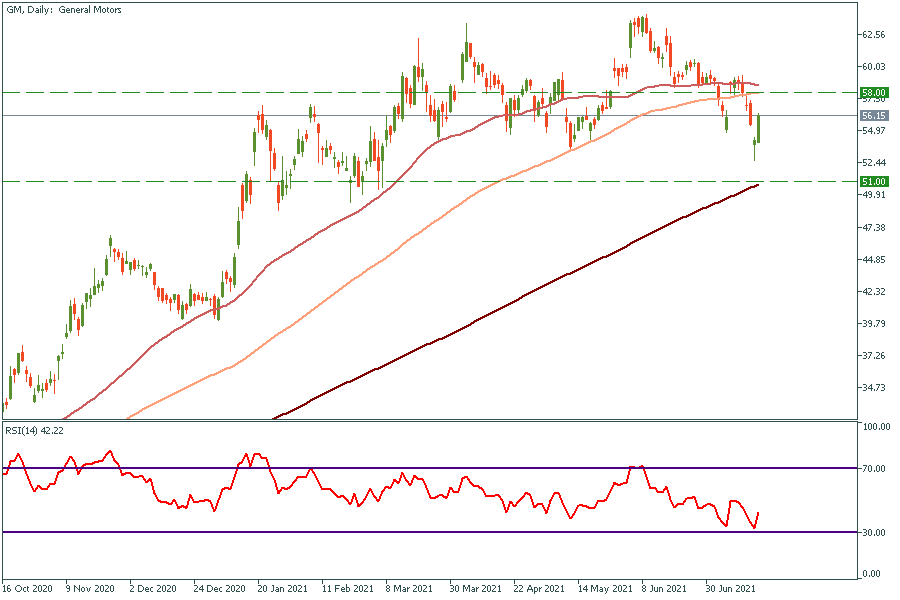Click the last green candlestick on the chart
This screenshot has height=600, width=900.
[759, 127]
